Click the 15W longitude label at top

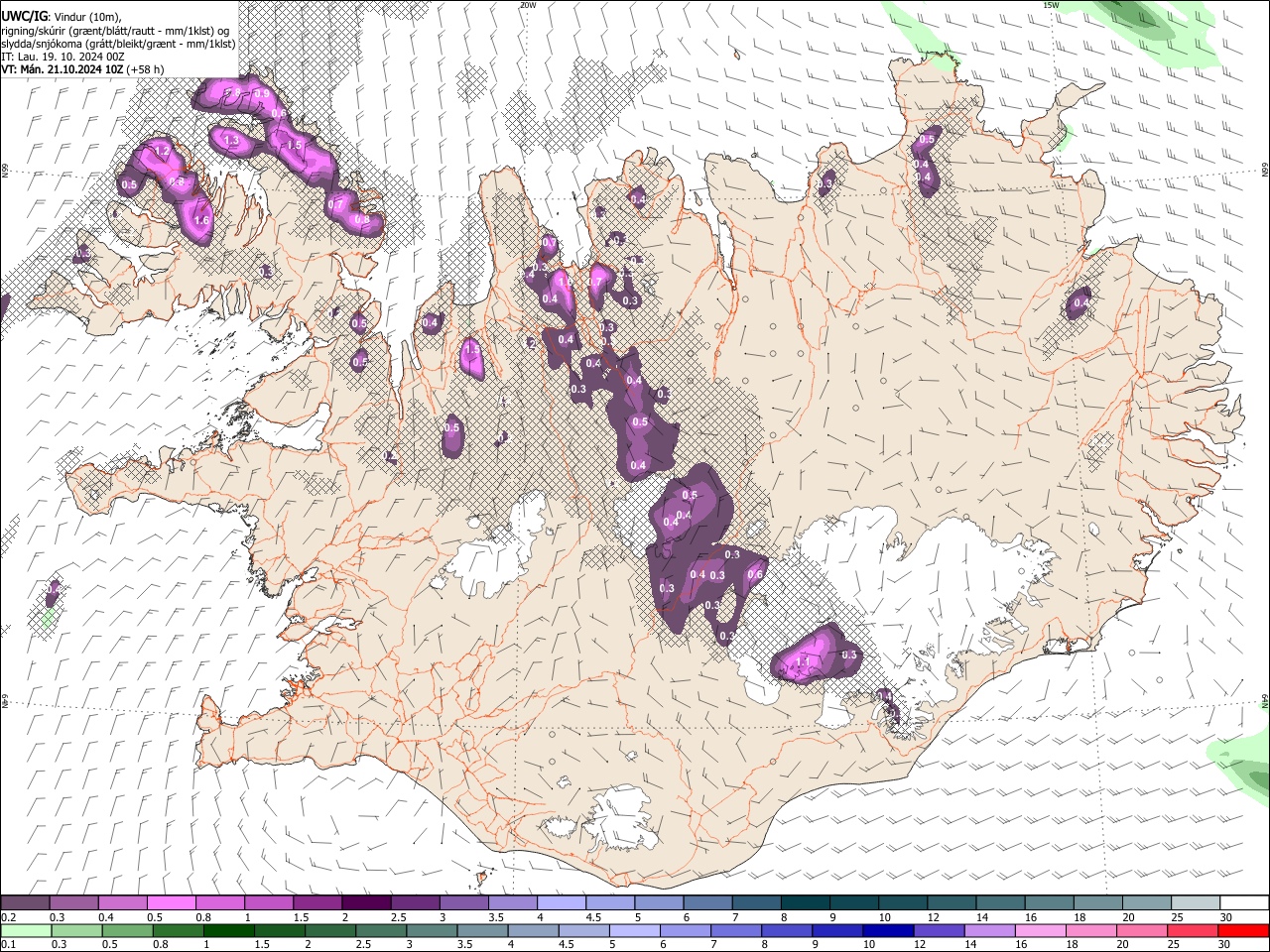1051,5
